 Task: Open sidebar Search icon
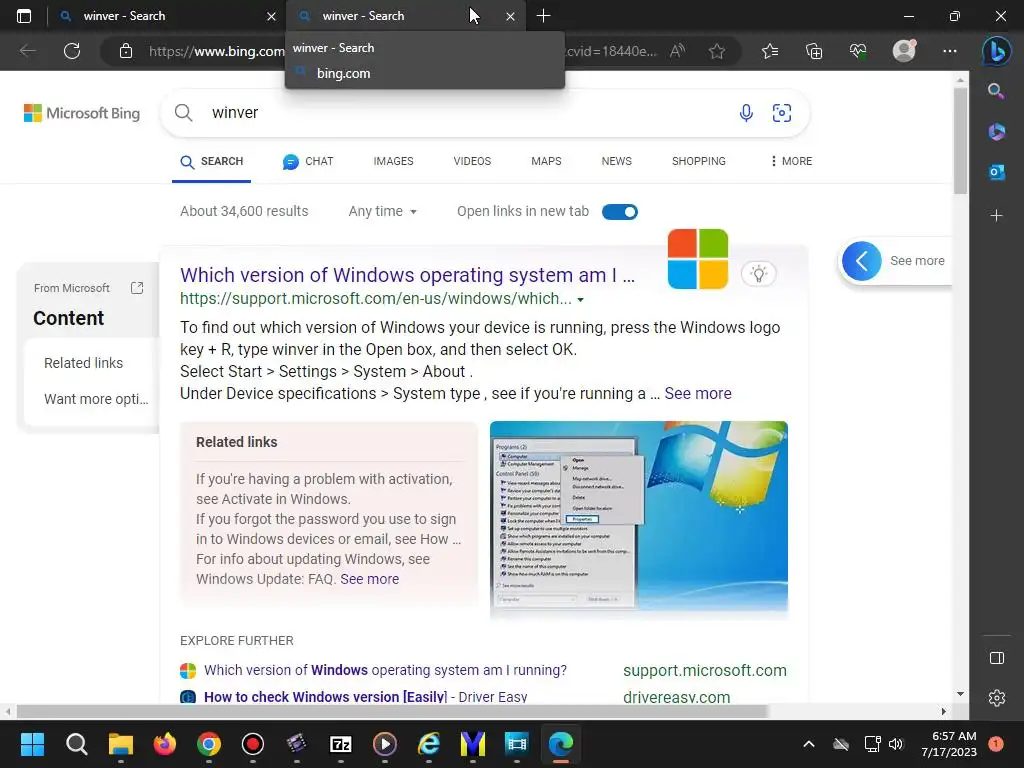click(x=996, y=91)
